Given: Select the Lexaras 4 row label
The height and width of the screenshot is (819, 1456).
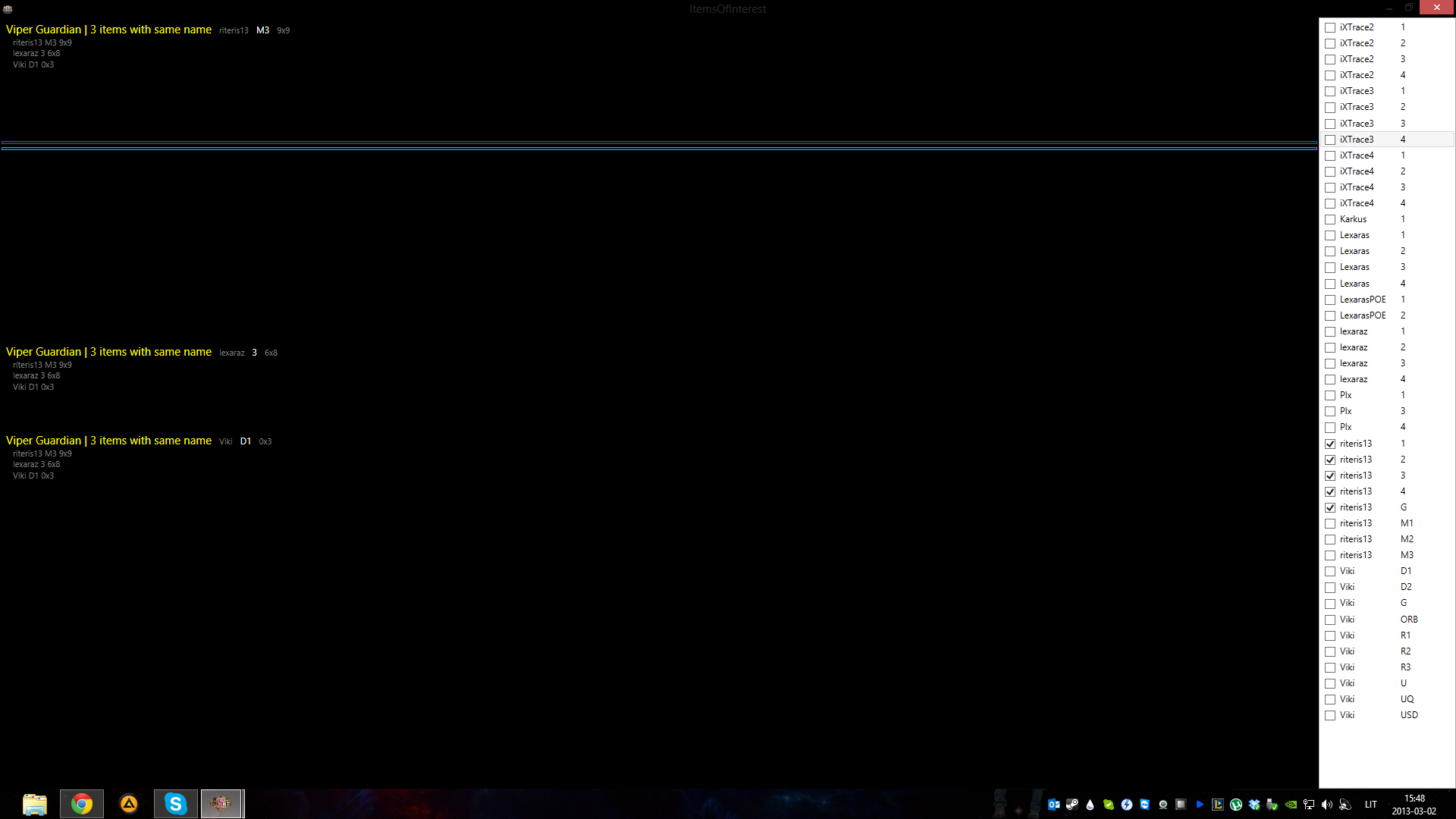Looking at the screenshot, I should 1354,284.
